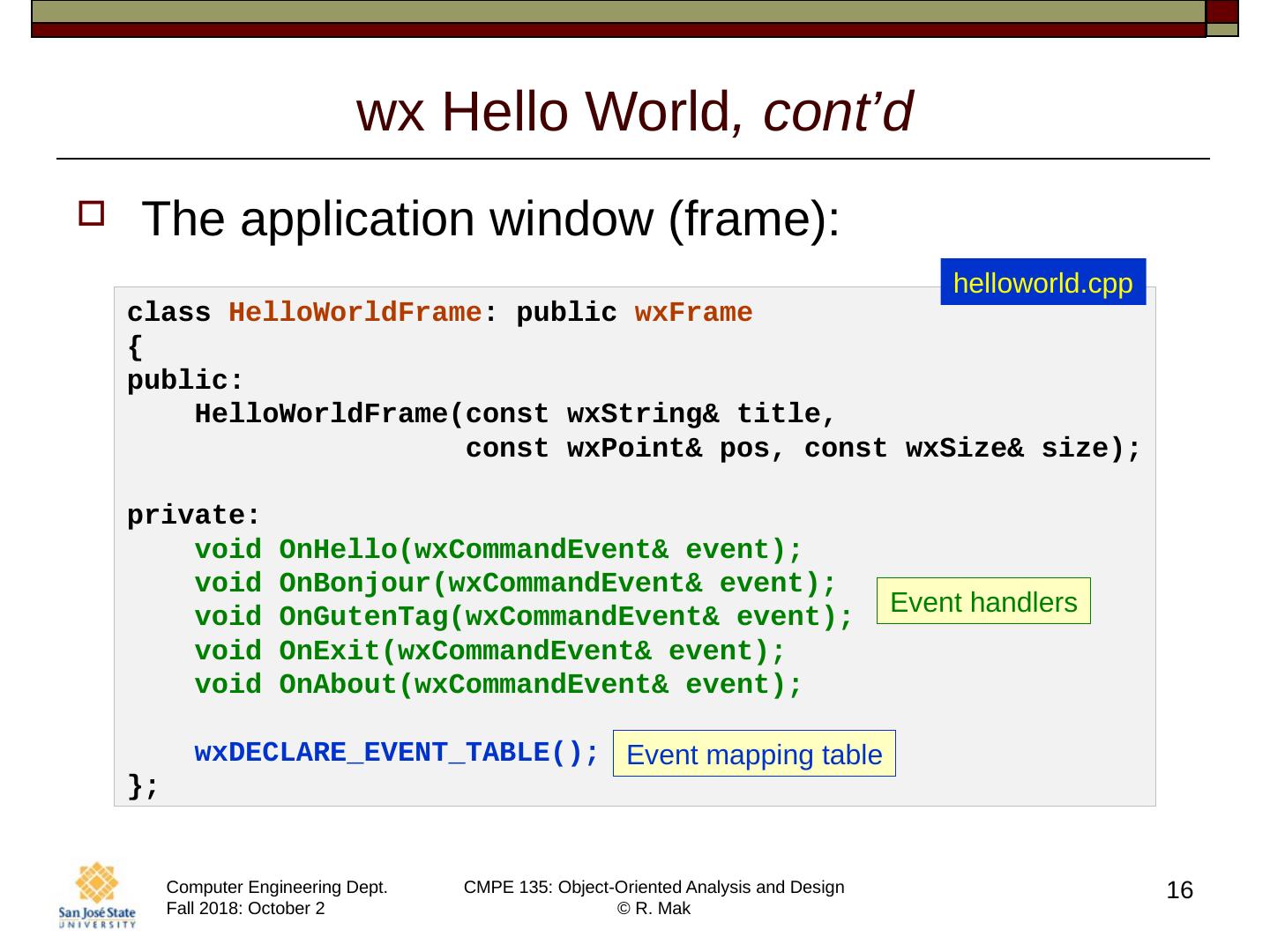Screen dimensions: 1270x952
Task: Click the public: access specifier line
Action: coord(185,381)
